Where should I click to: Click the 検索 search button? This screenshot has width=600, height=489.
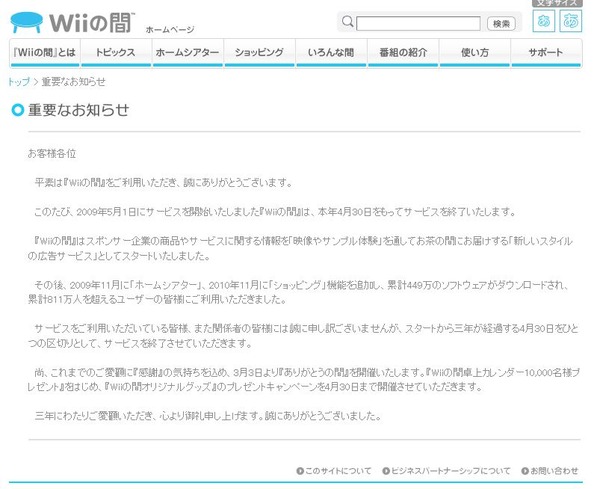click(501, 23)
